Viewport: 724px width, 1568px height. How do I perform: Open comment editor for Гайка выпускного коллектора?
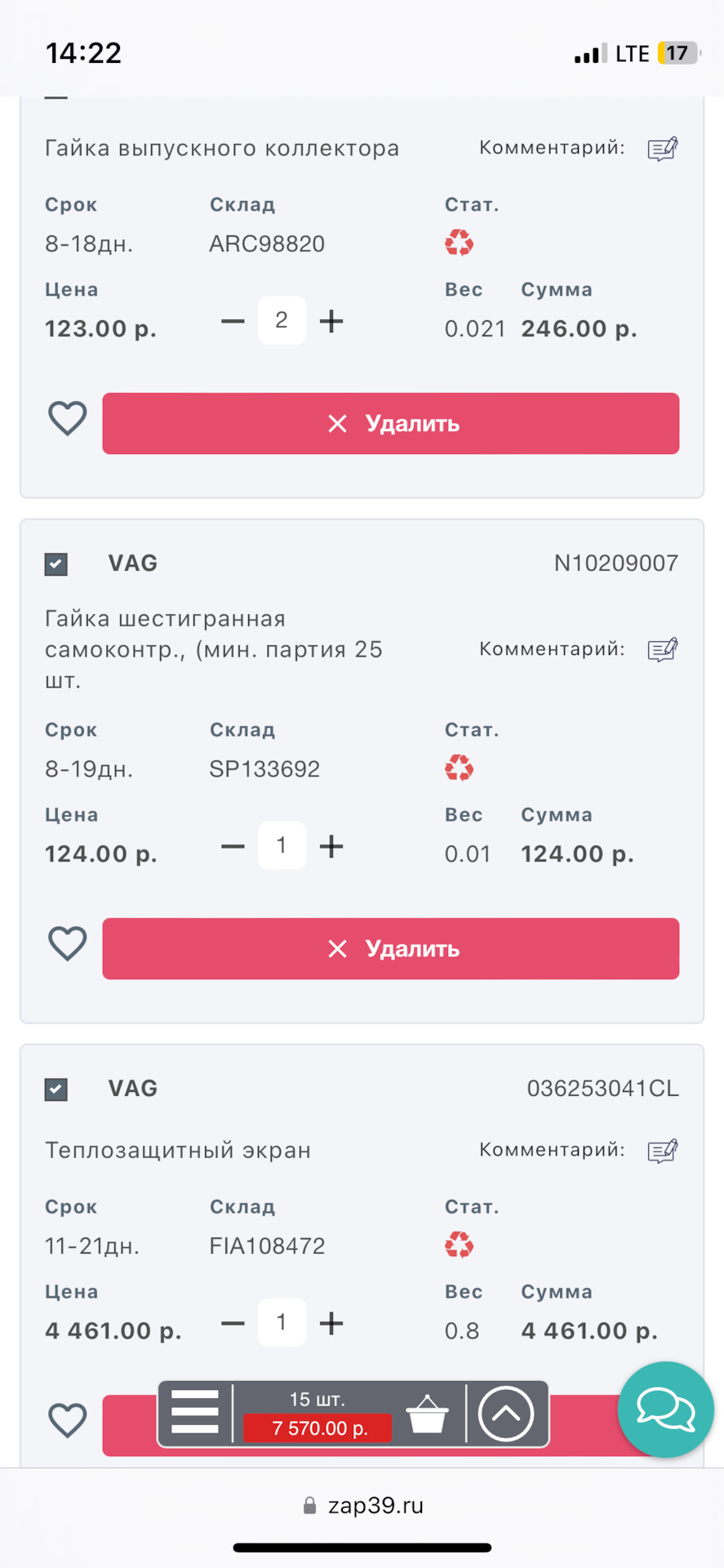(662, 149)
